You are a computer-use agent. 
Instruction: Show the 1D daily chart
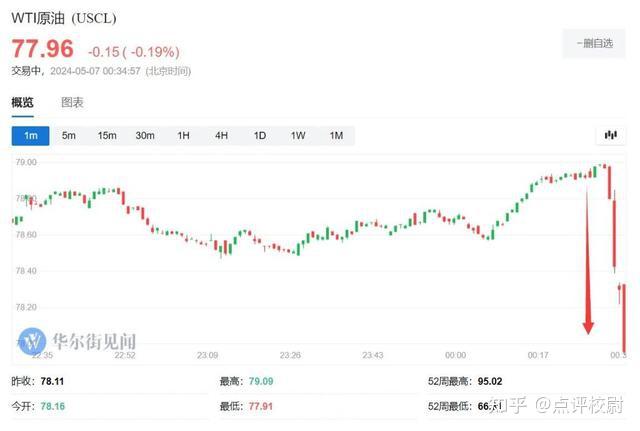pos(260,136)
